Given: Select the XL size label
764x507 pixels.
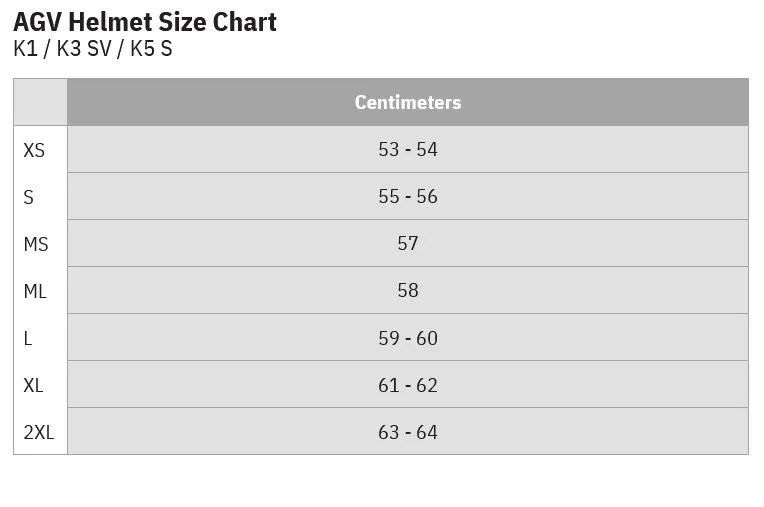Looking at the screenshot, I should tap(33, 385).
